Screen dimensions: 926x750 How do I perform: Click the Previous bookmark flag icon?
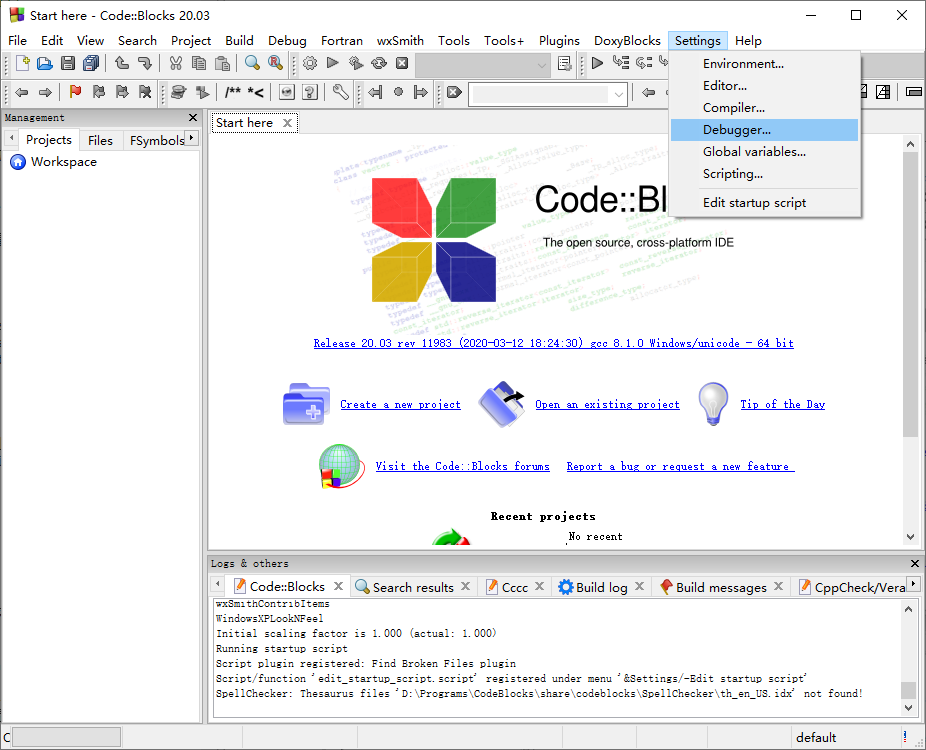pyautogui.click(x=99, y=92)
